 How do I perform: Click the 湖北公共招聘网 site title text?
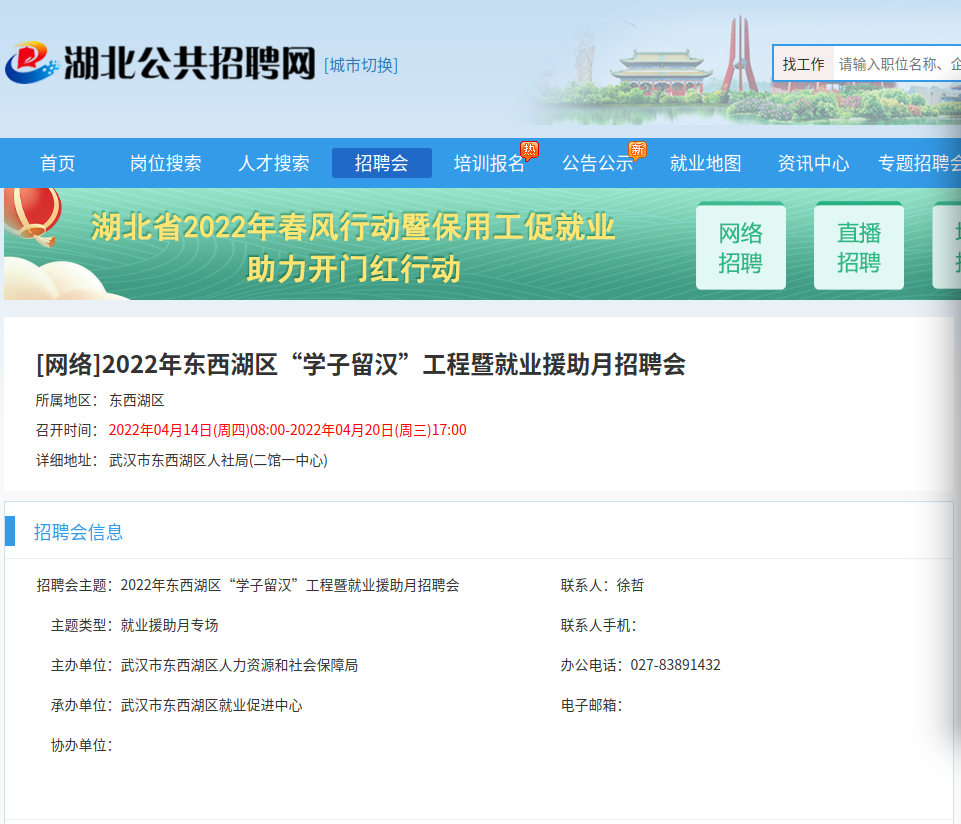189,63
